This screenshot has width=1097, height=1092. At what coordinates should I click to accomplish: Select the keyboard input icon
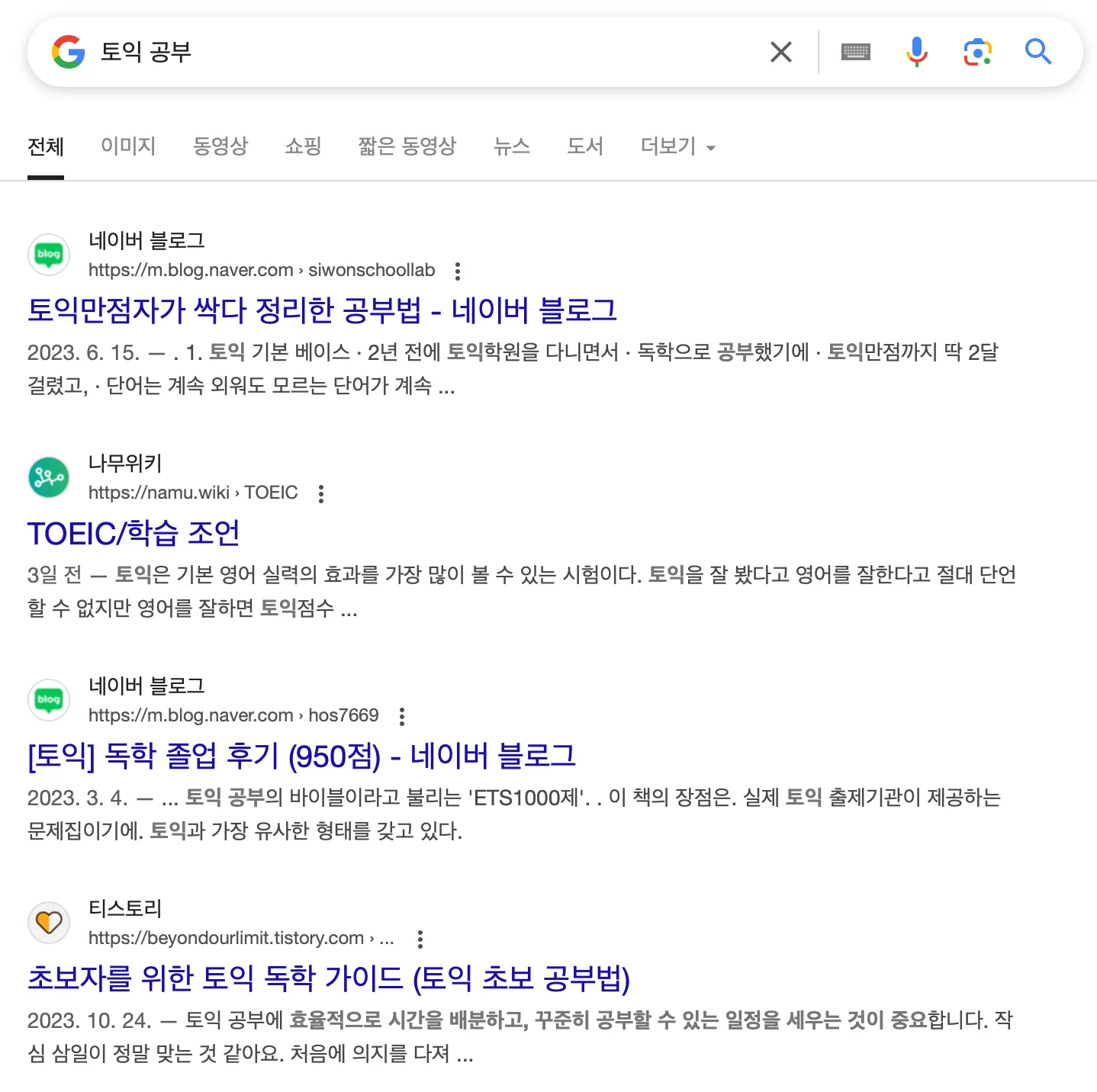[x=856, y=52]
